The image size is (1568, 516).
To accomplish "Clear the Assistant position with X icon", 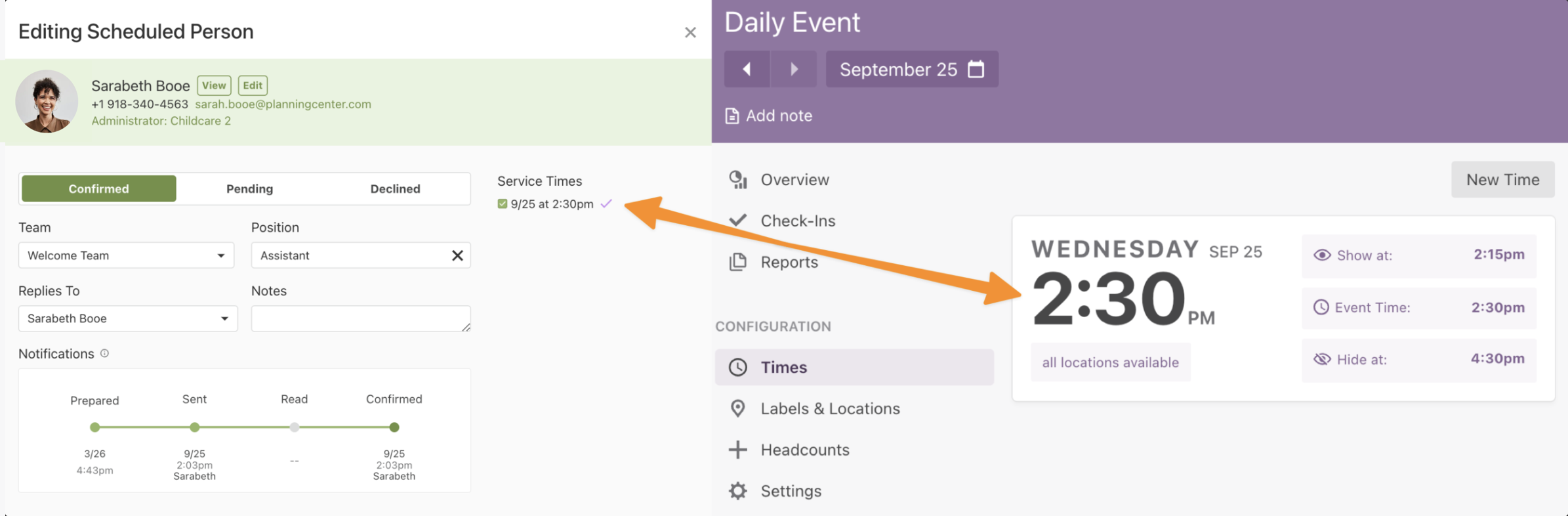I will tap(457, 255).
